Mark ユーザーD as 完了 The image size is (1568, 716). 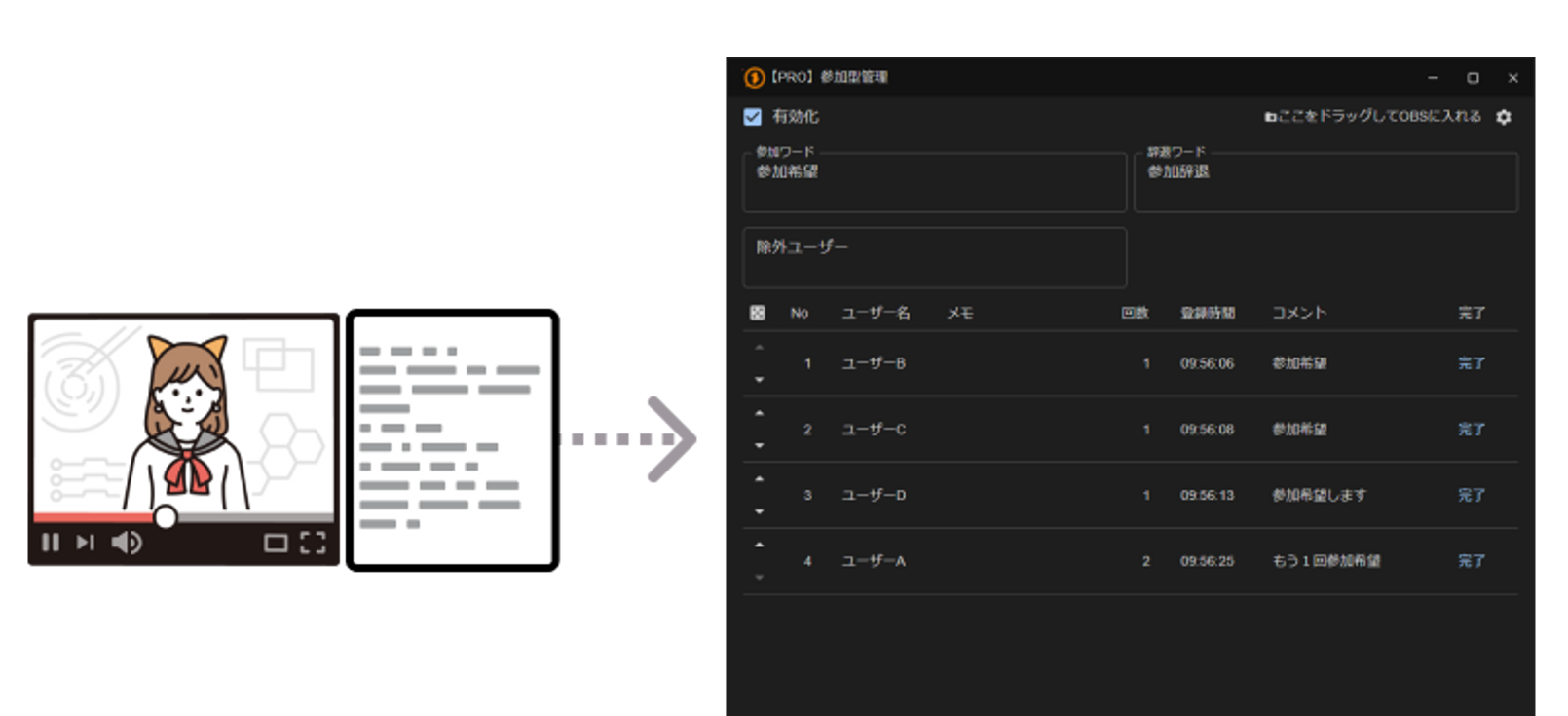1471,495
